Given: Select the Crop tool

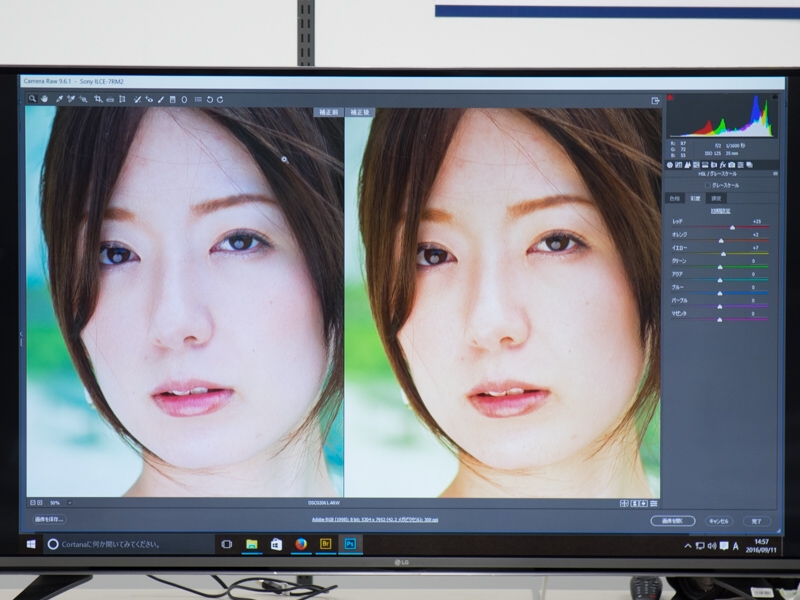Looking at the screenshot, I should [98, 99].
